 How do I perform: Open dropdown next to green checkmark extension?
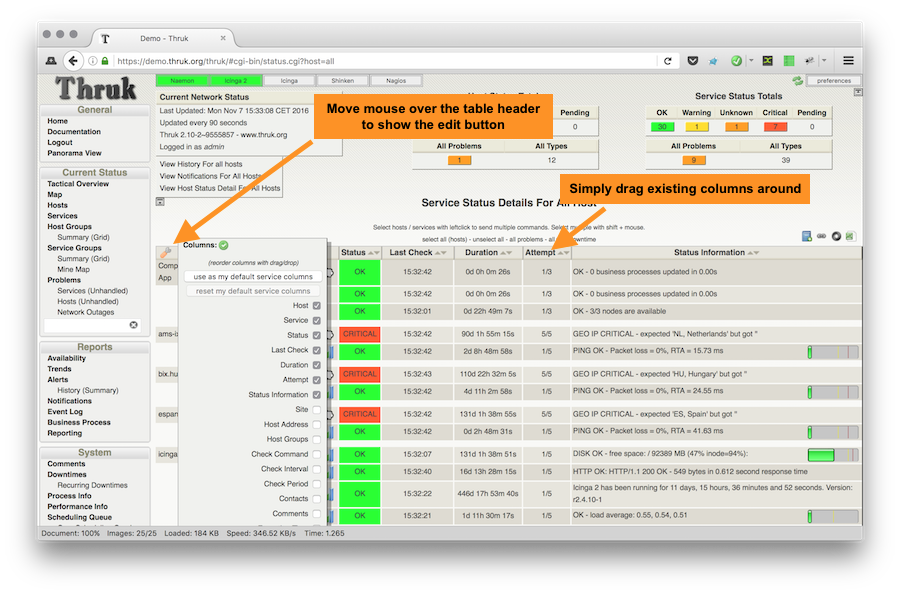click(751, 60)
